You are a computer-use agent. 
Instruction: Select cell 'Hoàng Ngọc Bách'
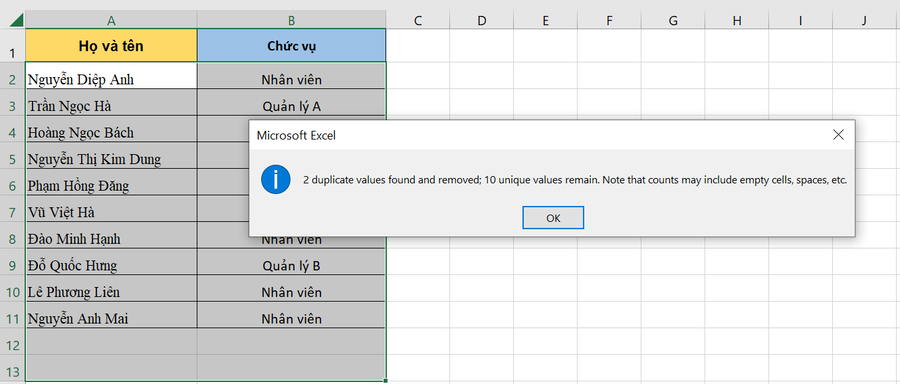pyautogui.click(x=111, y=129)
